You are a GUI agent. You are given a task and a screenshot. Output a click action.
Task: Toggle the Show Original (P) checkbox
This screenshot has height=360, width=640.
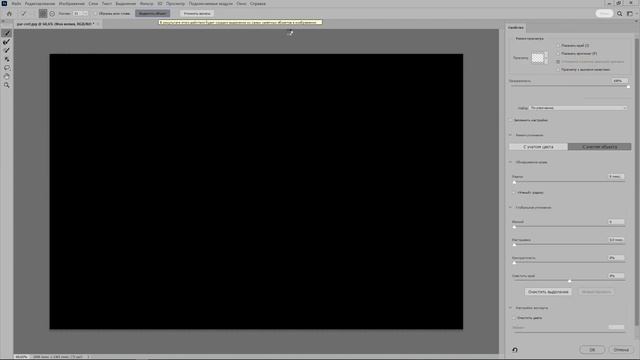(558, 53)
